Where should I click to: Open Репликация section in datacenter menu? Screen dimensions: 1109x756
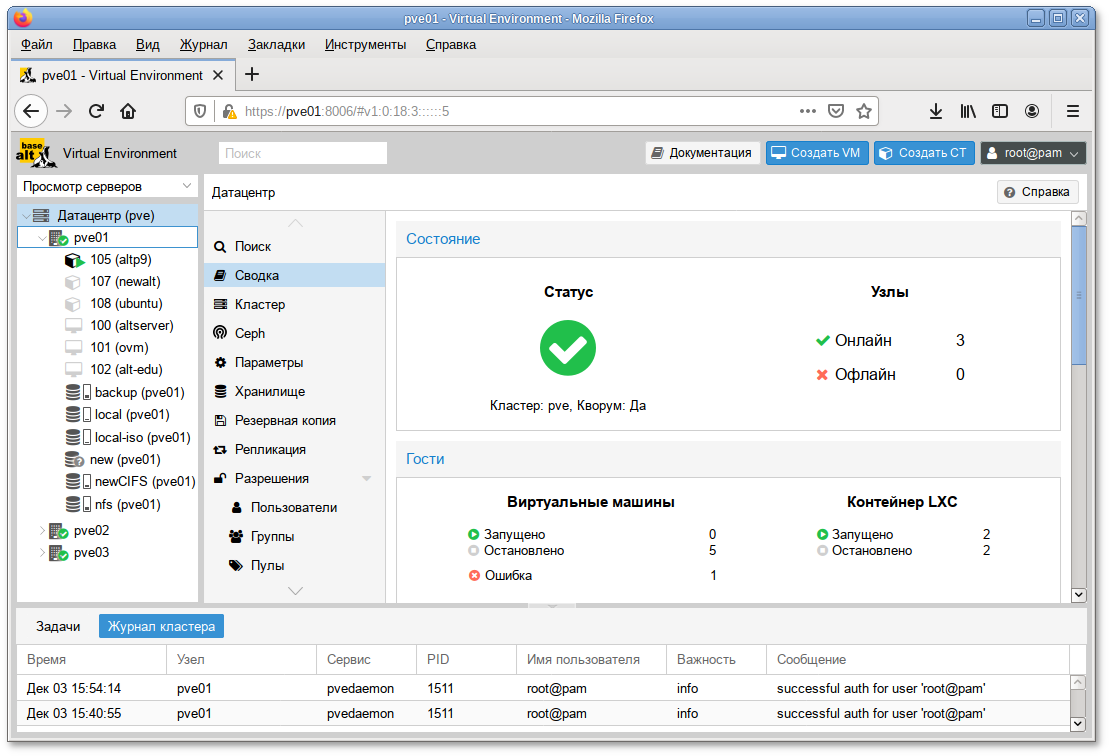point(294,449)
